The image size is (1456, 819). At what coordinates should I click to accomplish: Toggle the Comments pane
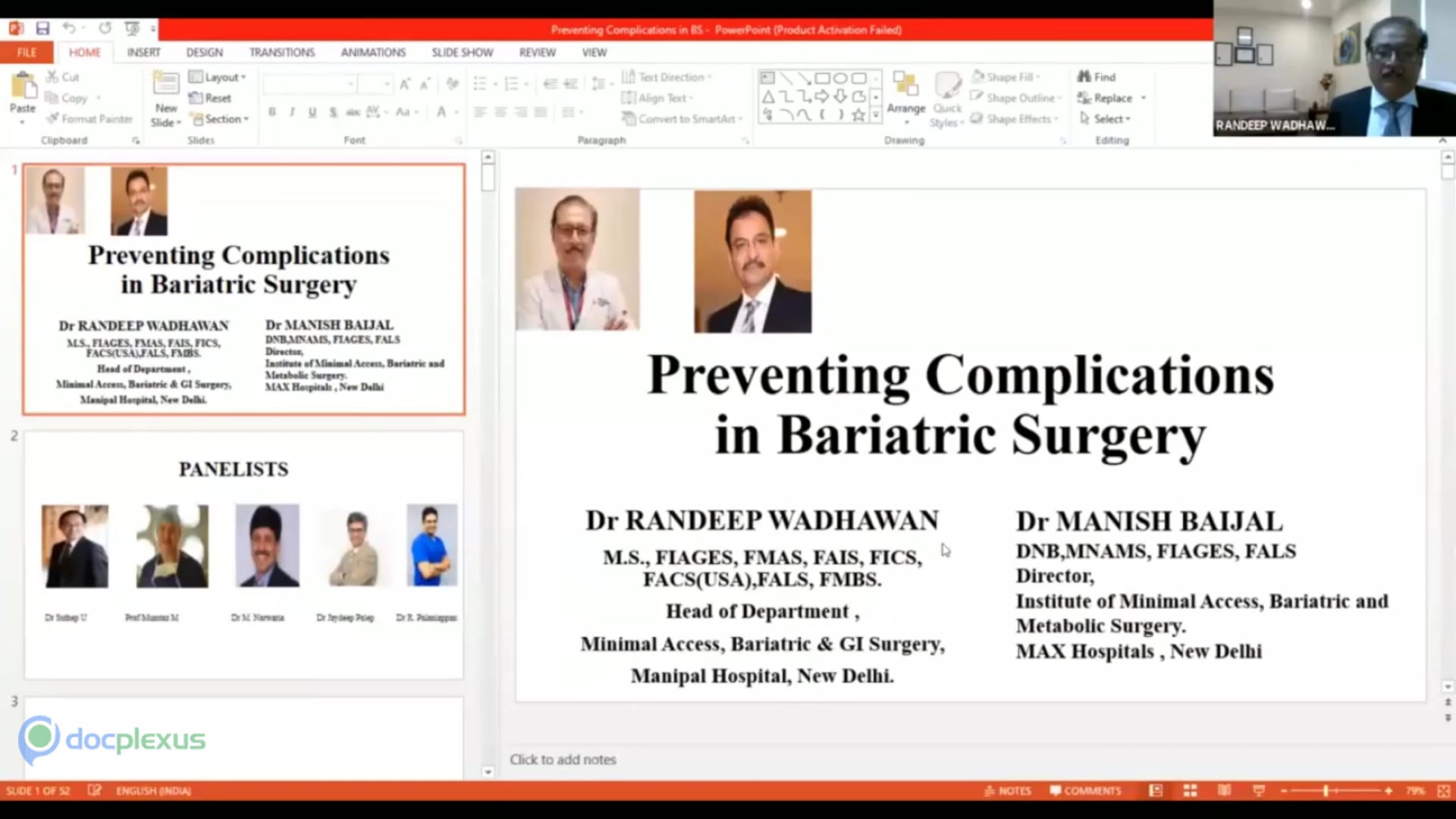[x=1085, y=791]
